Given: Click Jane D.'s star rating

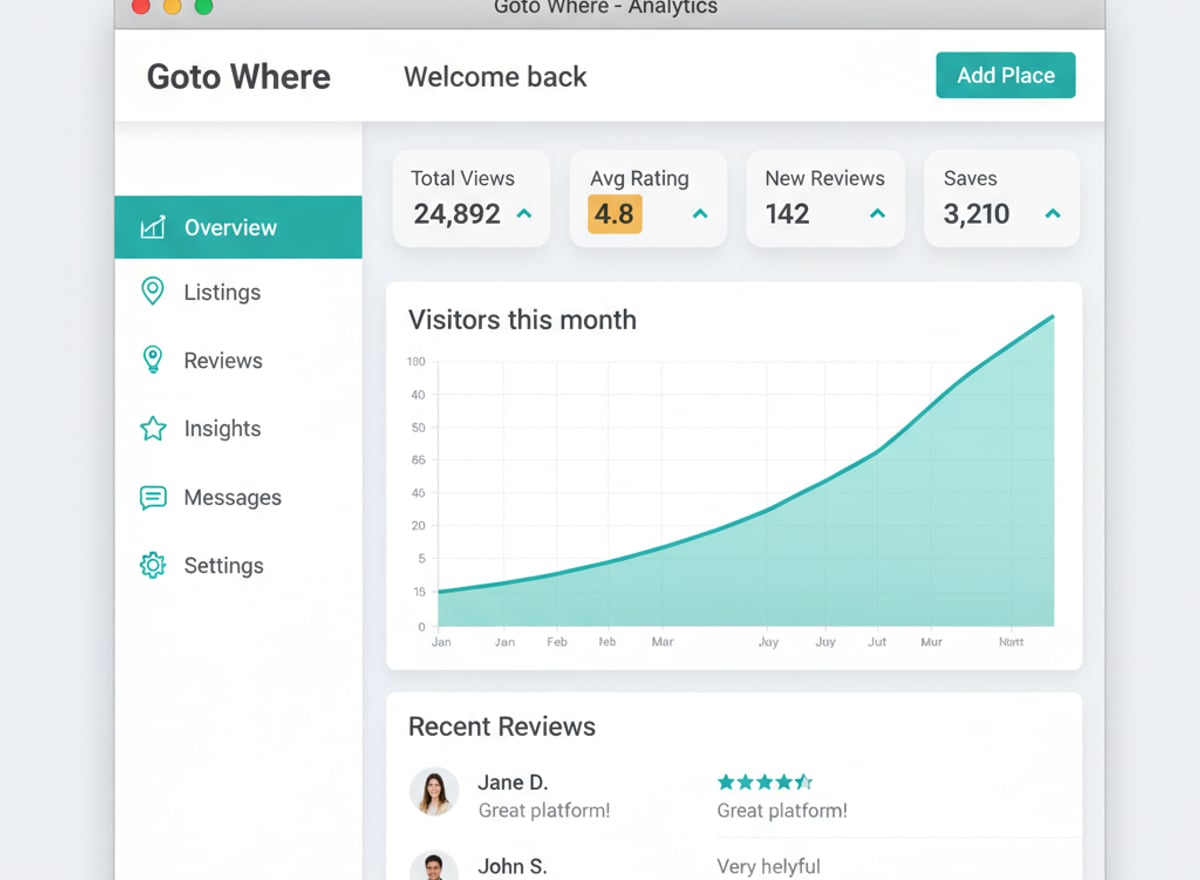Looking at the screenshot, I should point(765,782).
